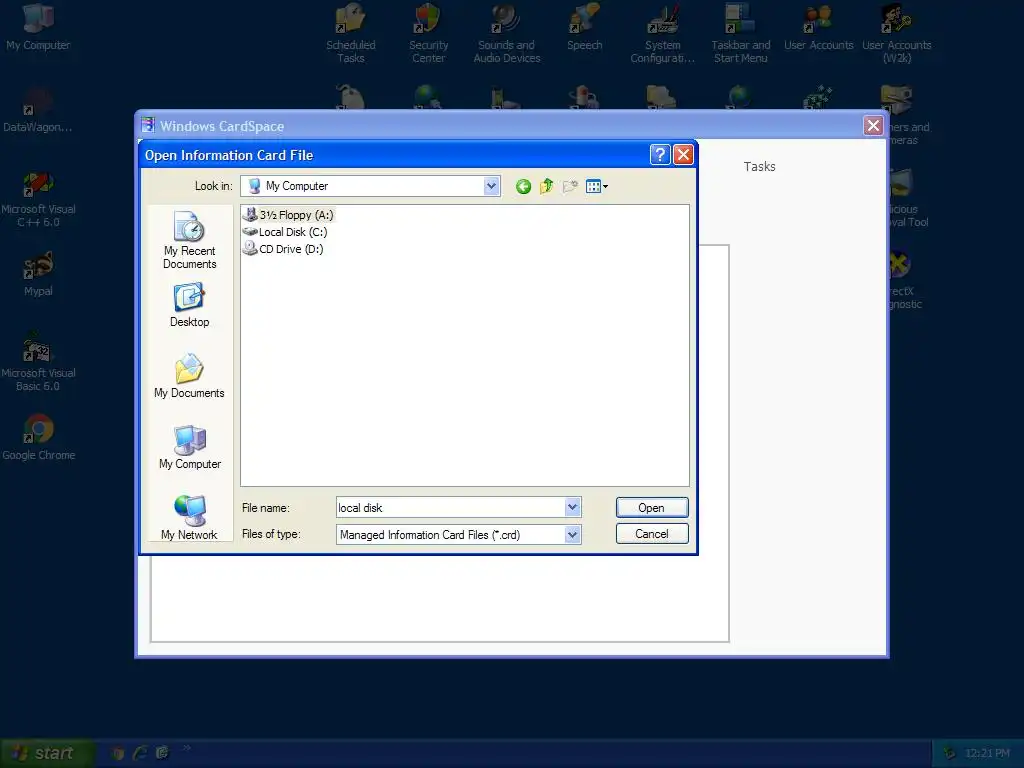The image size is (1024, 768).
Task: Go up one folder level
Action: 547,187
